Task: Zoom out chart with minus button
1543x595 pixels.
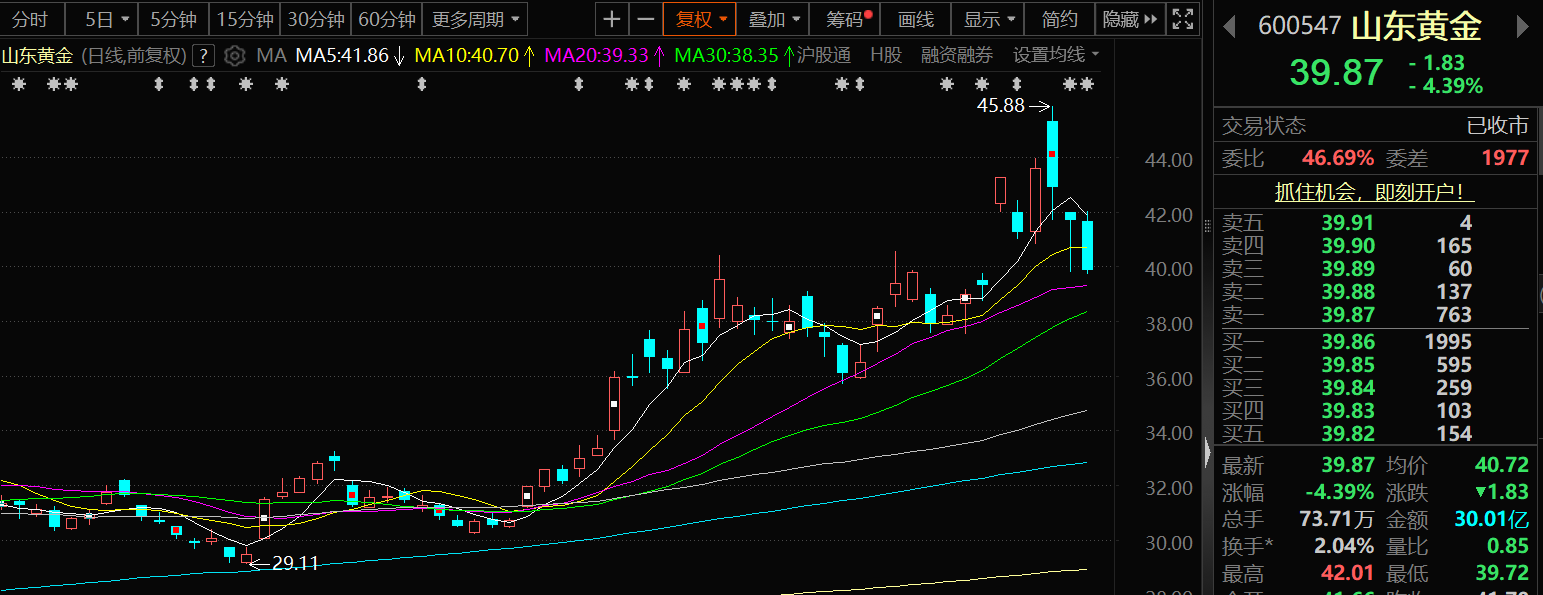Action: [x=646, y=19]
